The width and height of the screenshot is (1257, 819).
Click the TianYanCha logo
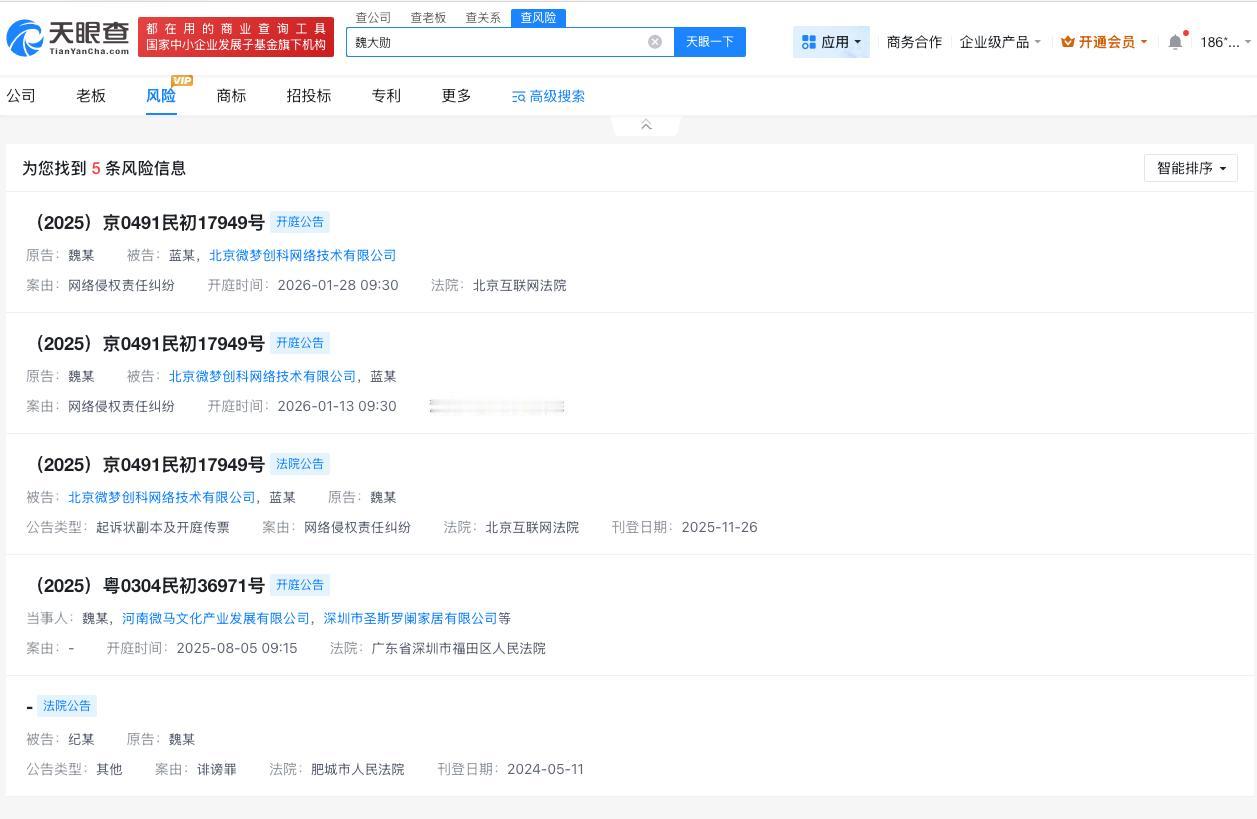pos(68,38)
